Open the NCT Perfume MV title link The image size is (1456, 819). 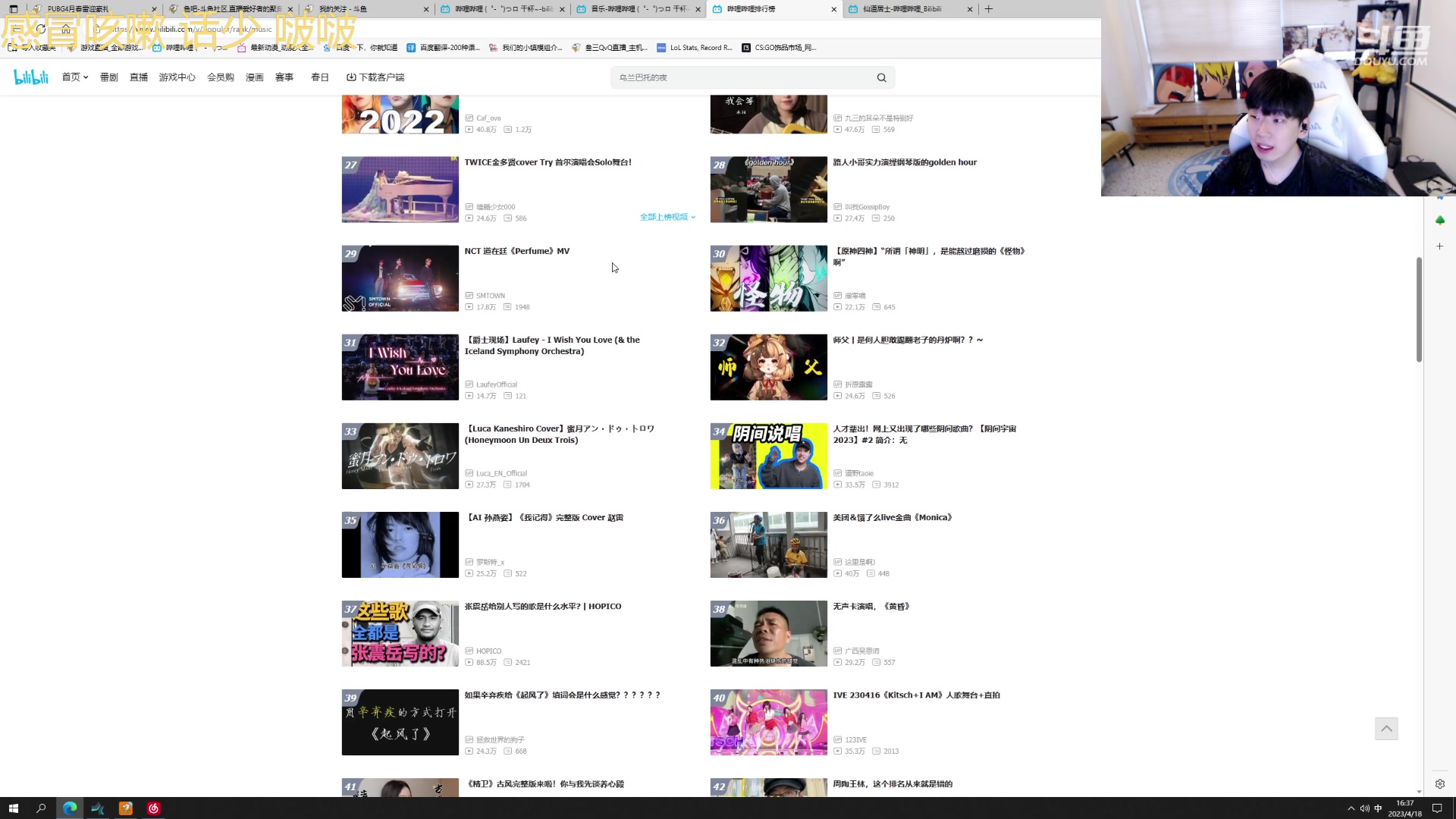click(x=516, y=251)
